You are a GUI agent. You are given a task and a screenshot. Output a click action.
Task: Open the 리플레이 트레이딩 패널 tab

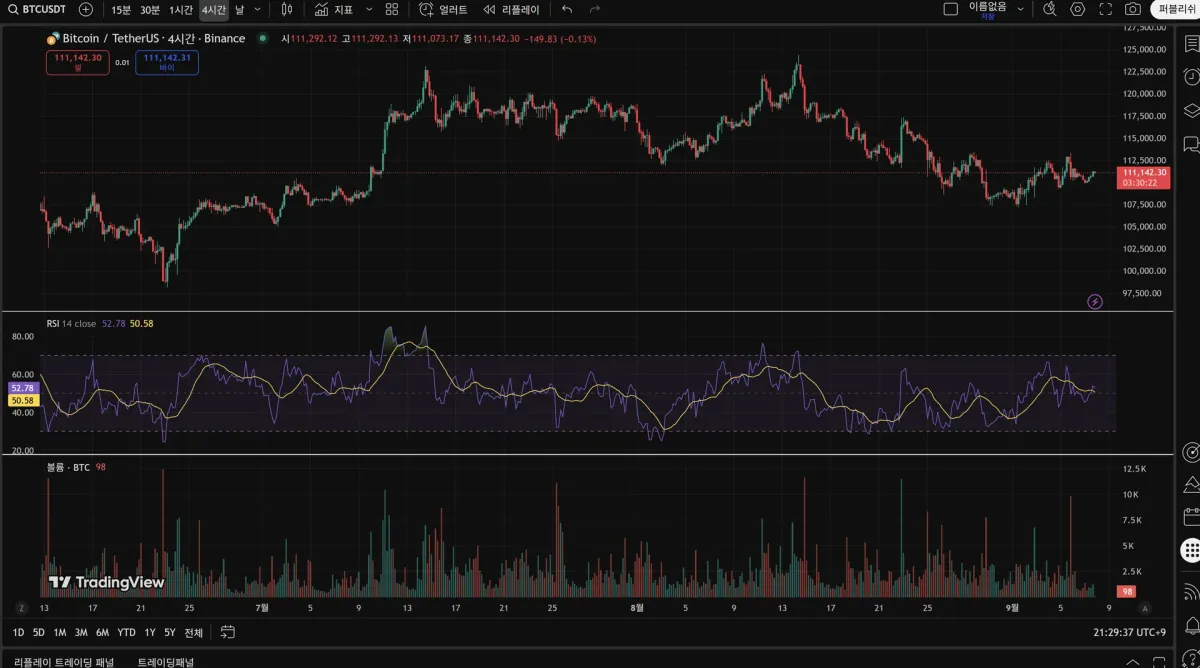pyautogui.click(x=64, y=662)
